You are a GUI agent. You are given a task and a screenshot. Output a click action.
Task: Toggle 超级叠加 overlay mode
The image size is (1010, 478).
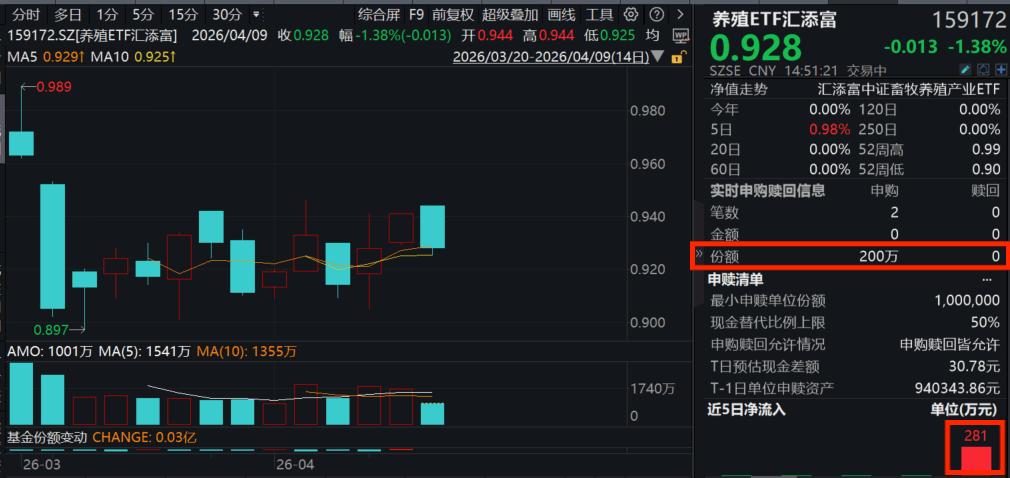(509, 15)
